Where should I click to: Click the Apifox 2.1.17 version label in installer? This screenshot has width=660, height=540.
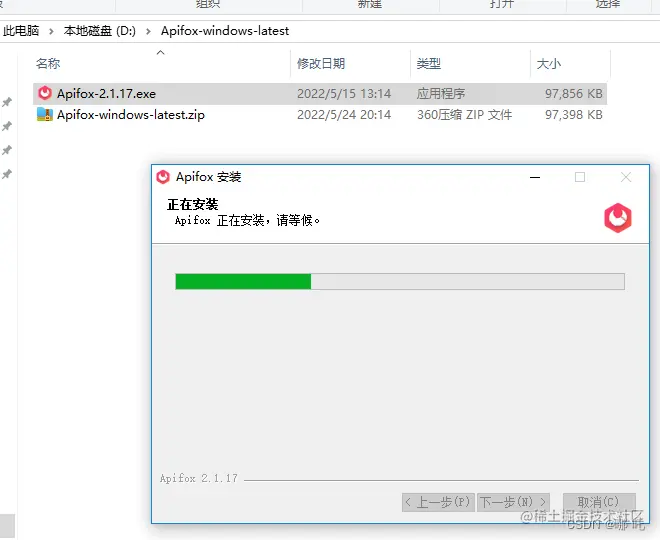tap(199, 478)
